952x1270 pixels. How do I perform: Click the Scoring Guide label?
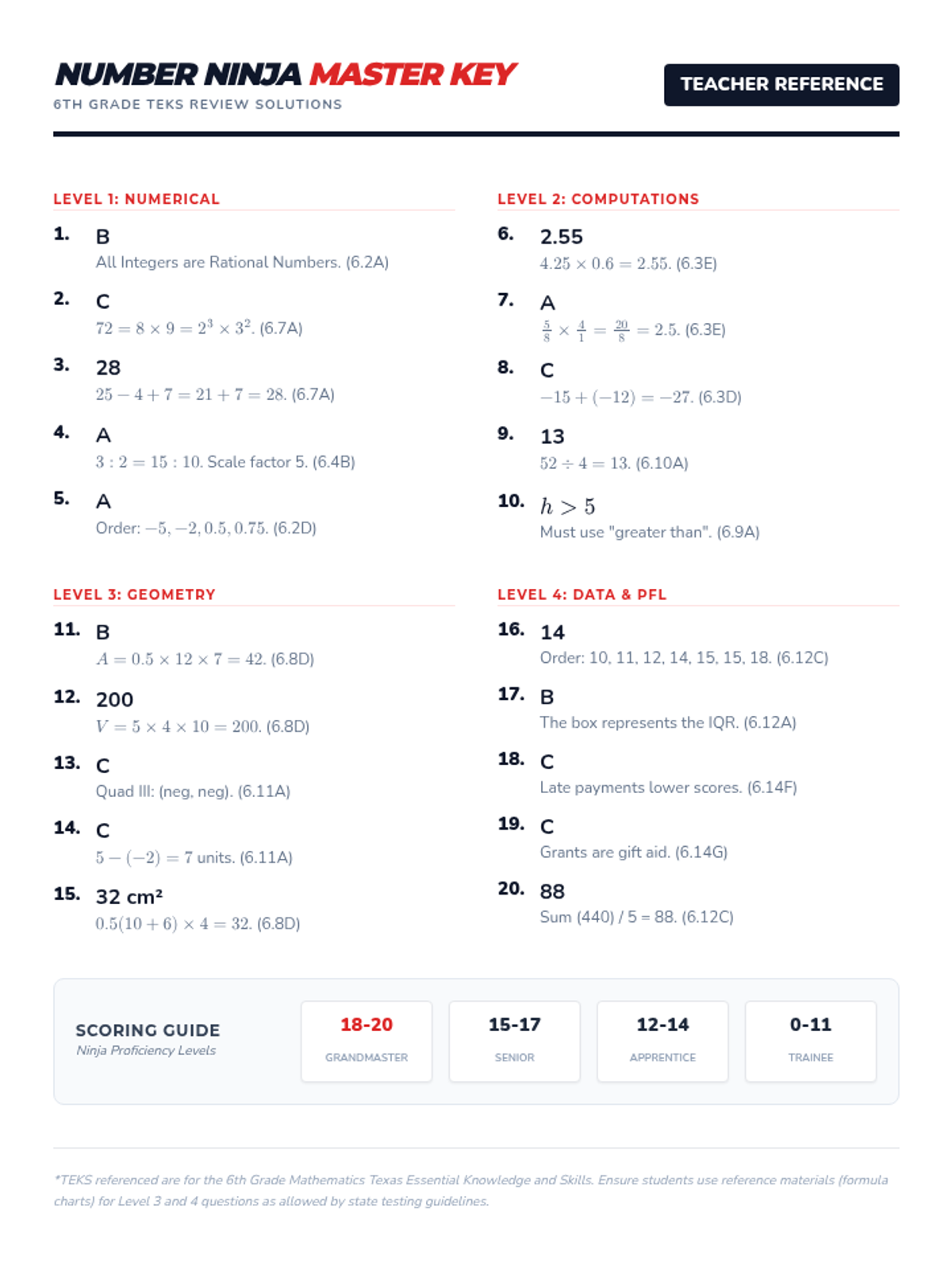point(148,1030)
